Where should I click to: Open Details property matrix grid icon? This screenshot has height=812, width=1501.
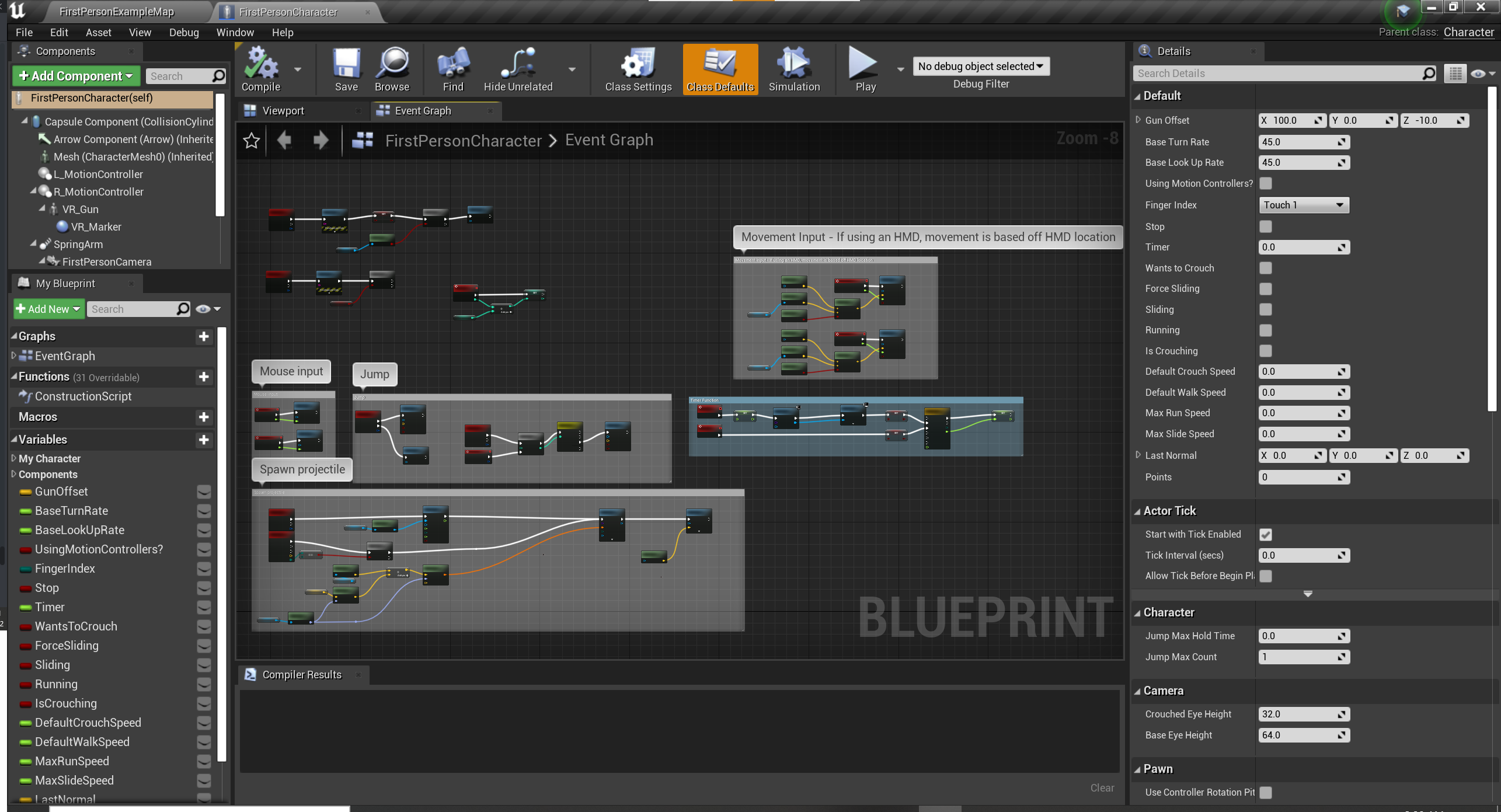point(1455,74)
